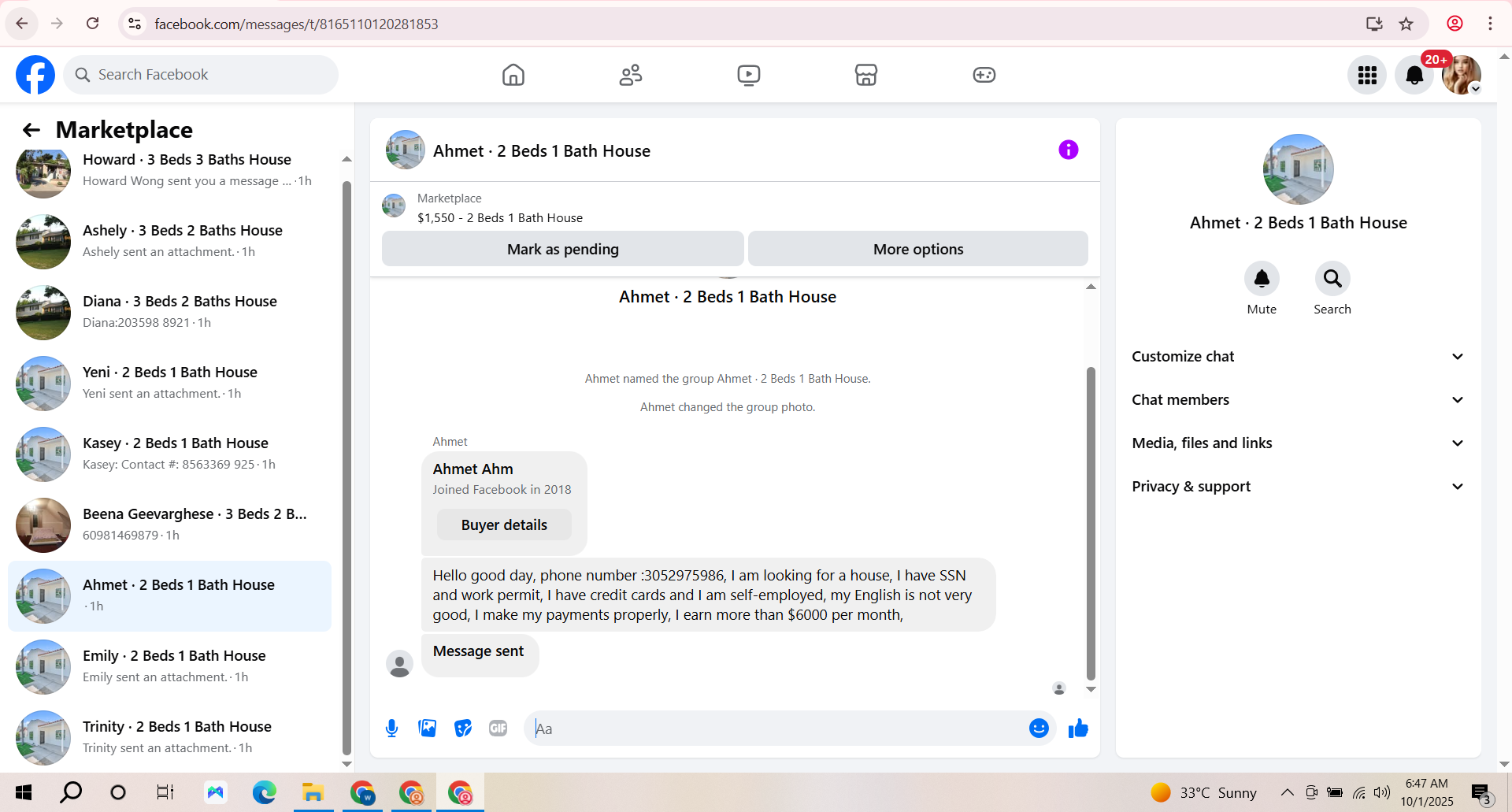The height and width of the screenshot is (812, 1512).
Task: Open Kasey 2 Beds 1 Bath House chat
Action: pos(169,454)
